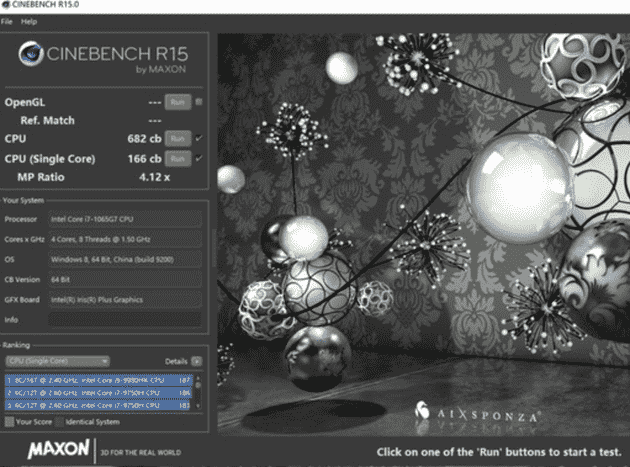Click the rendered scene preview image
Screen dimensions: 630x467
pyautogui.click(x=423, y=234)
